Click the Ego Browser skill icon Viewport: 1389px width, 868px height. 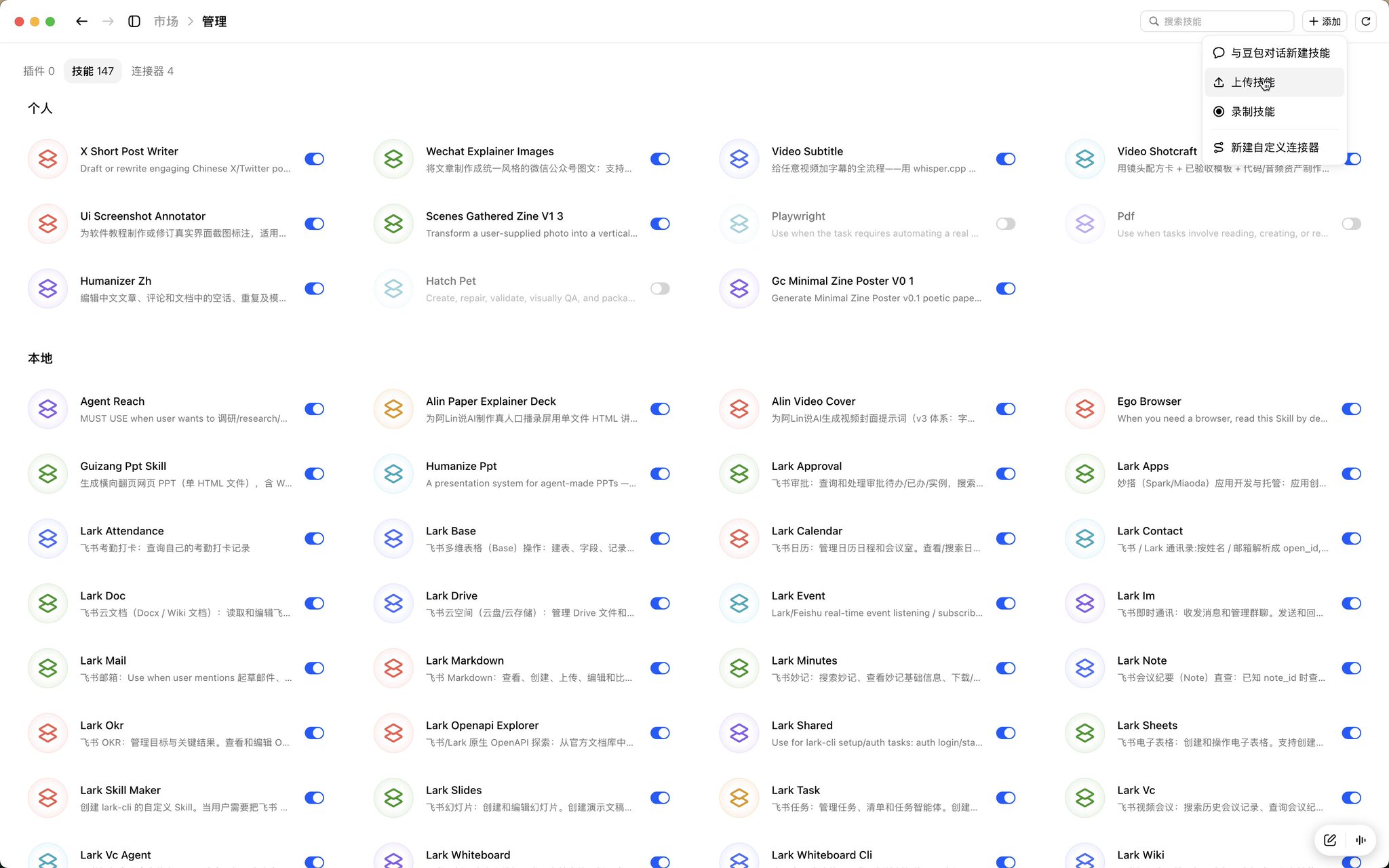[1085, 409]
